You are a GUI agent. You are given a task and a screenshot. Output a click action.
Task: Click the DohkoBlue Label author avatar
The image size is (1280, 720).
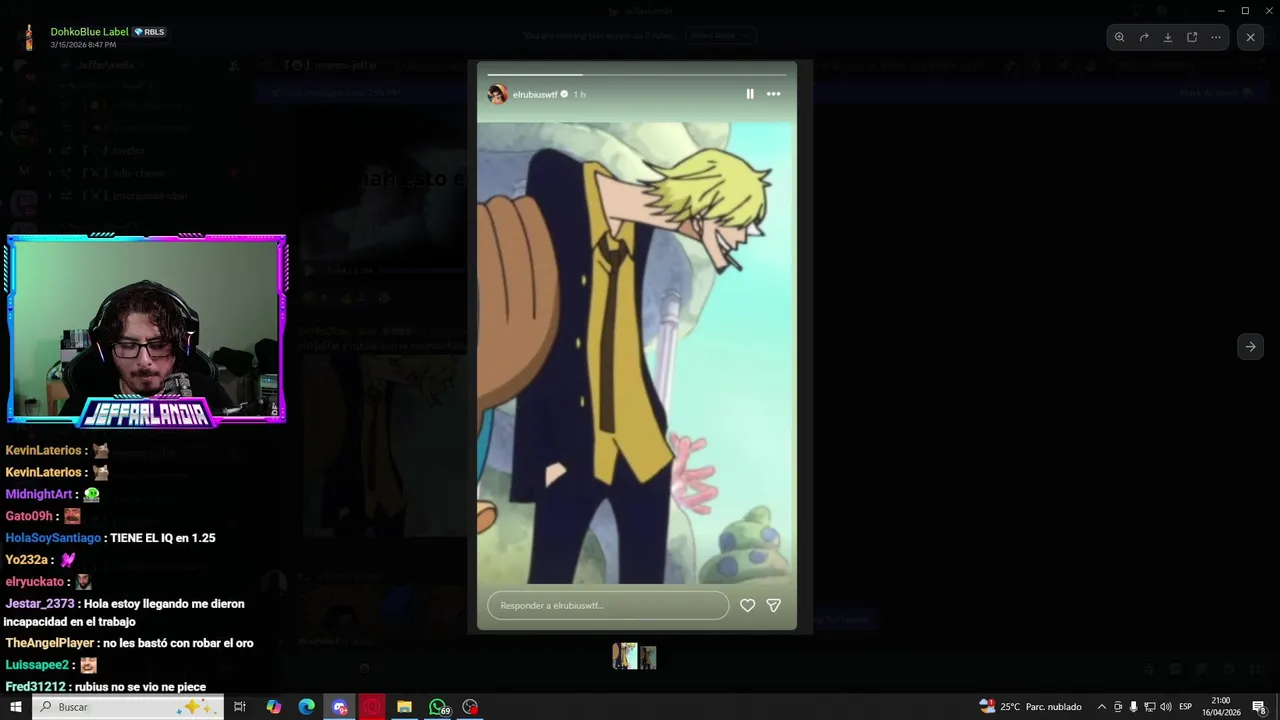29,38
